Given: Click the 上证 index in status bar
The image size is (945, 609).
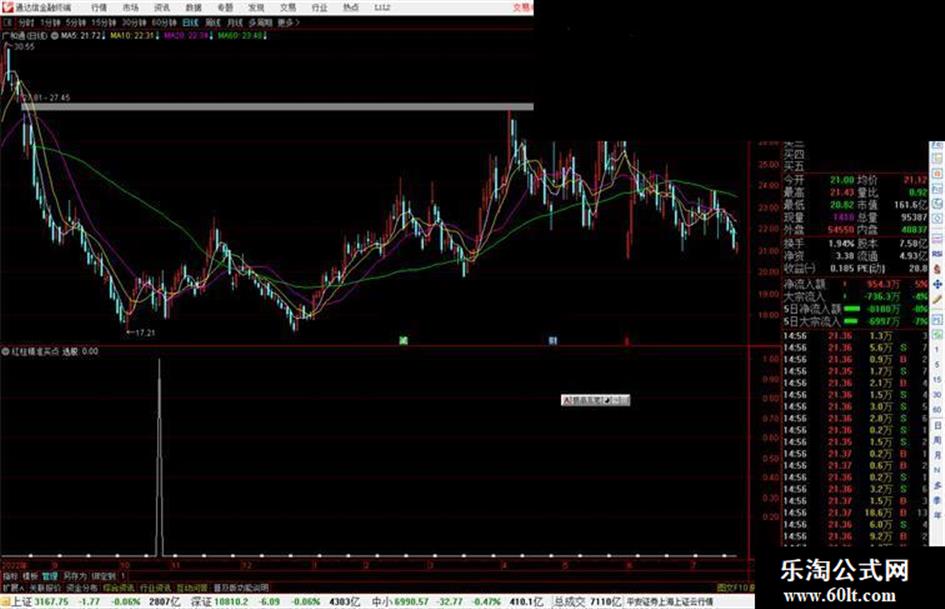Looking at the screenshot, I should [x=21, y=602].
